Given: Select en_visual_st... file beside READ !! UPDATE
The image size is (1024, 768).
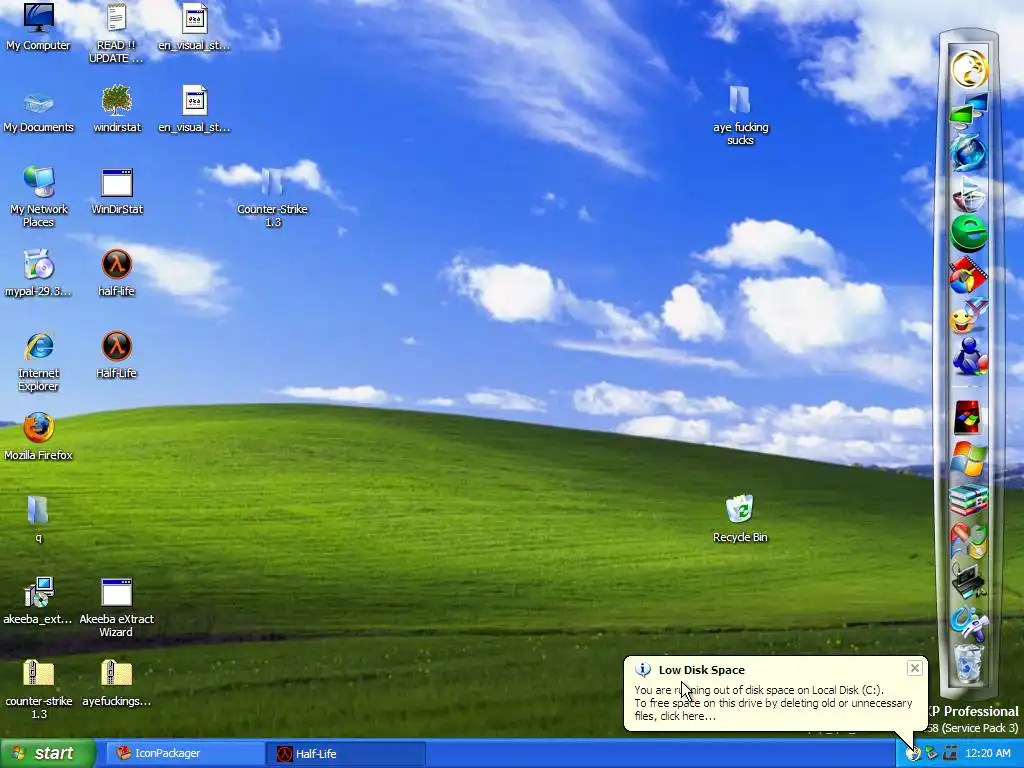Looking at the screenshot, I should click(x=194, y=26).
